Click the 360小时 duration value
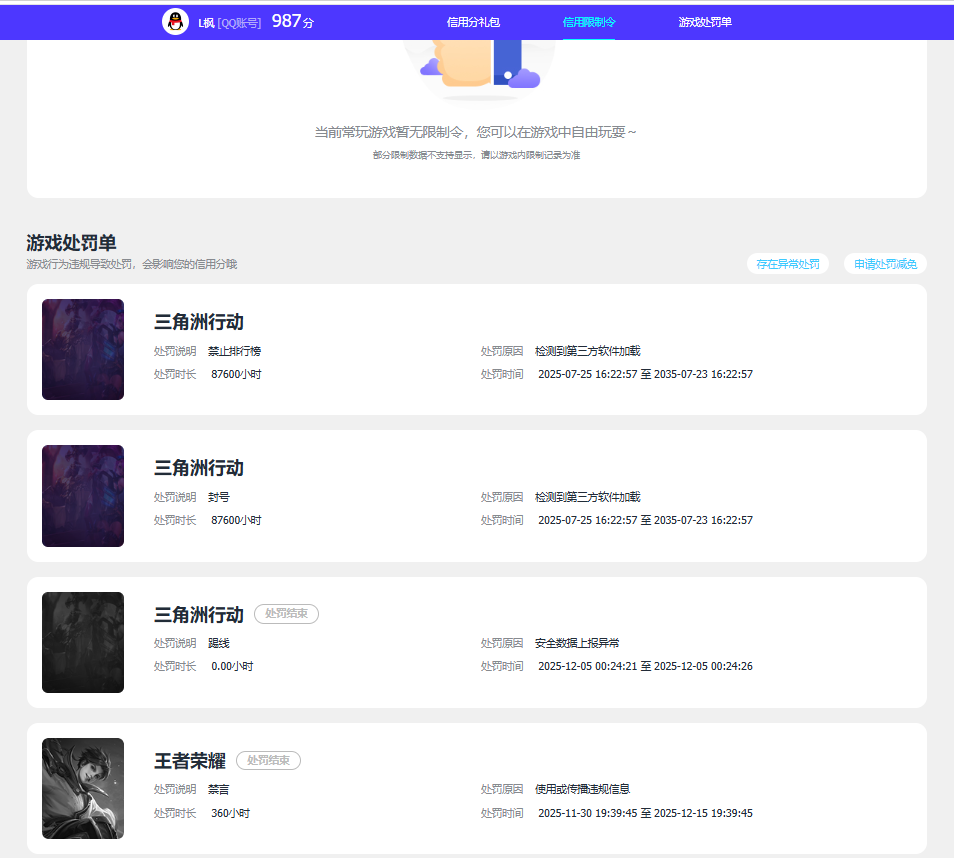 point(231,813)
